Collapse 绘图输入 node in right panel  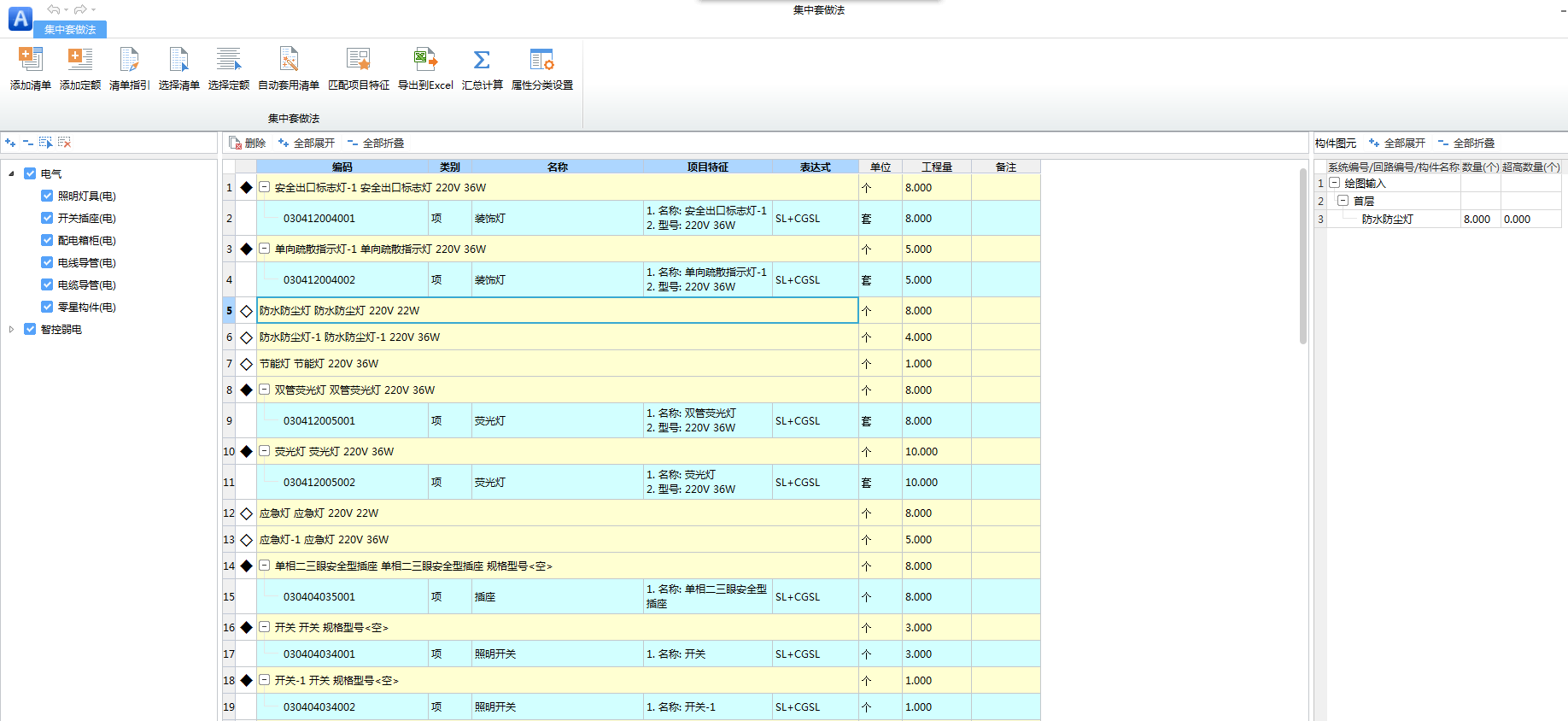pos(1335,183)
